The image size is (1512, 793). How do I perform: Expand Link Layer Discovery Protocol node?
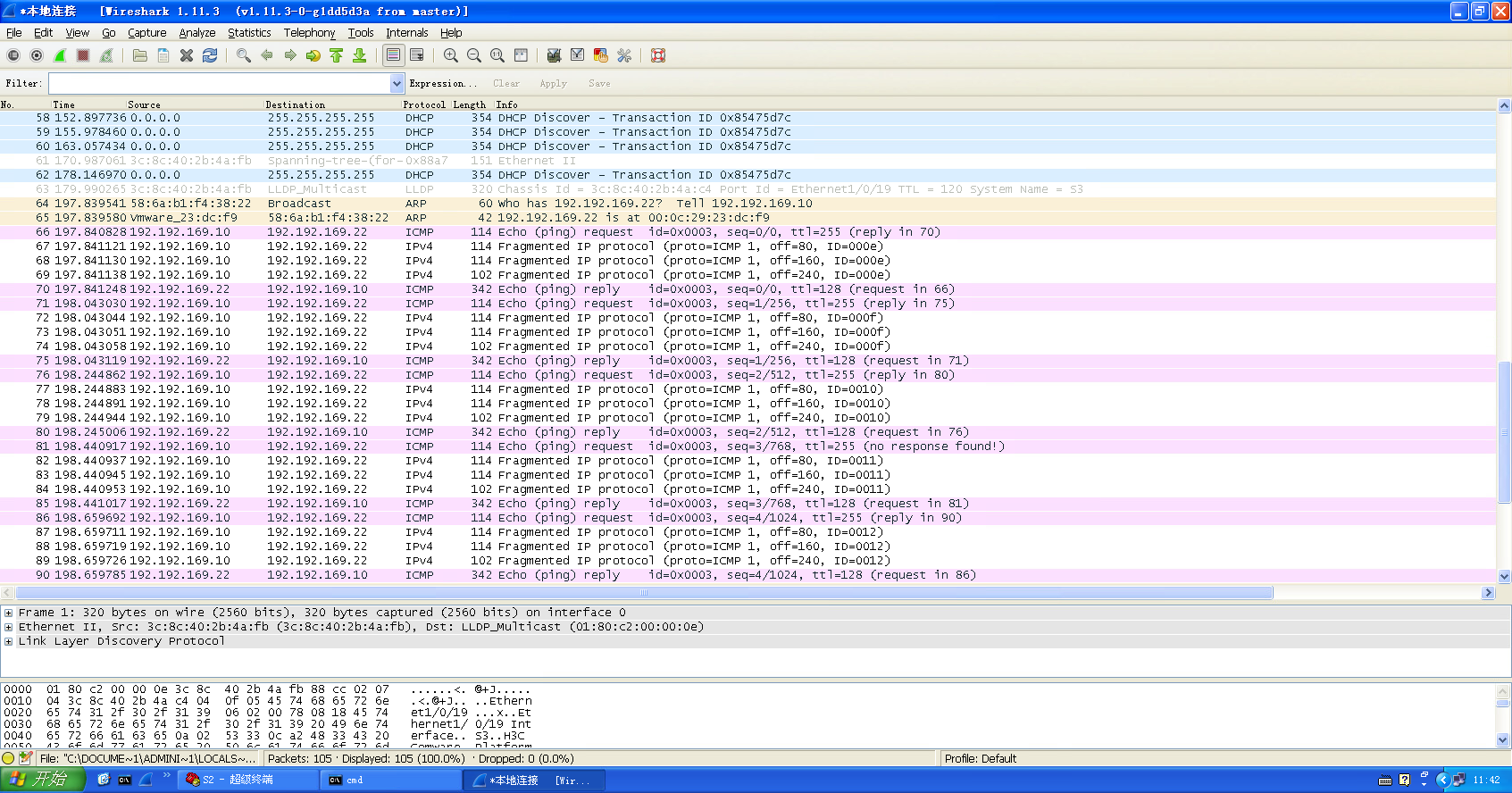[8, 641]
